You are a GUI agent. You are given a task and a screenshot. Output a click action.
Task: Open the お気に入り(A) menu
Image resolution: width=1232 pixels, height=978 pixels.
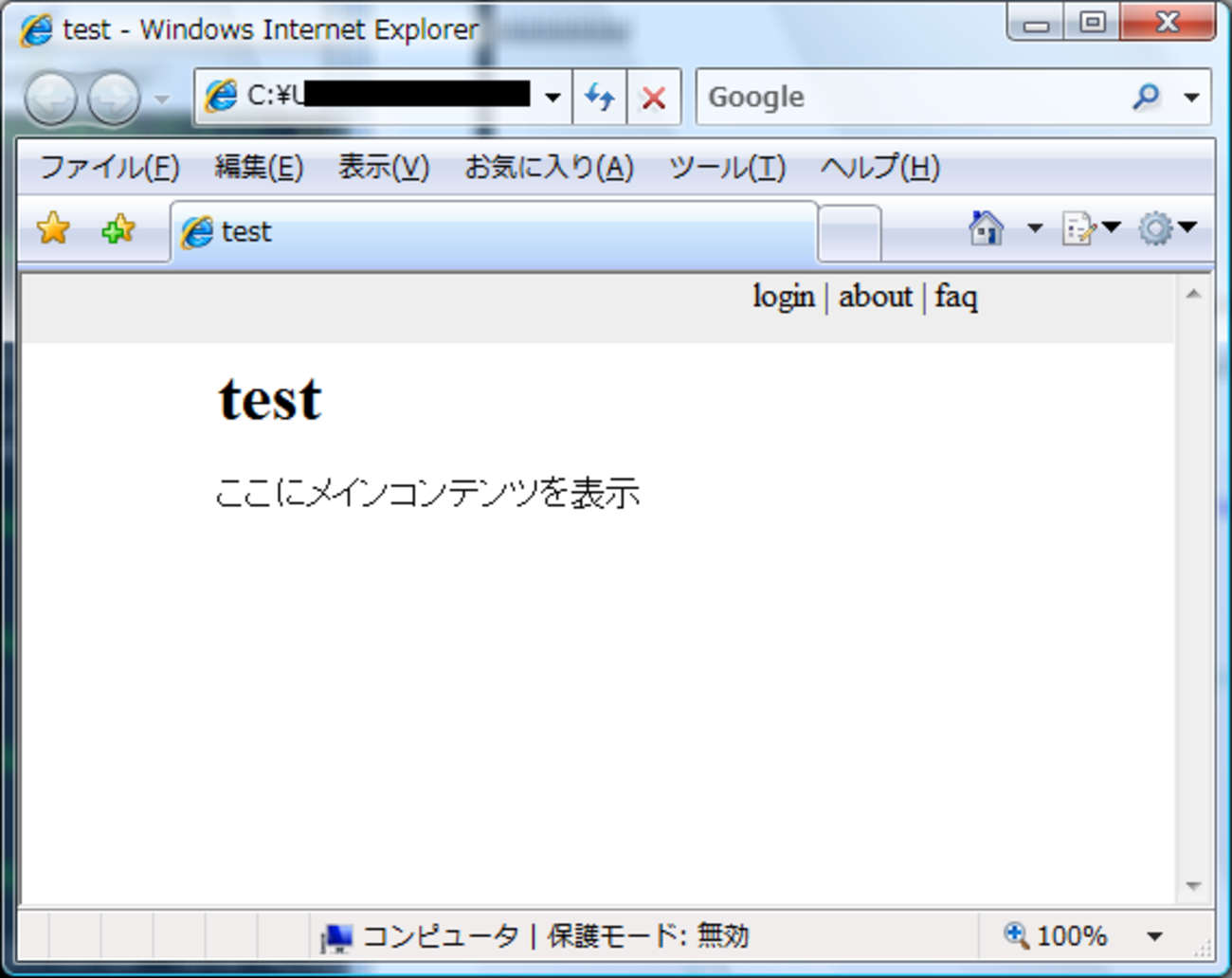549,168
